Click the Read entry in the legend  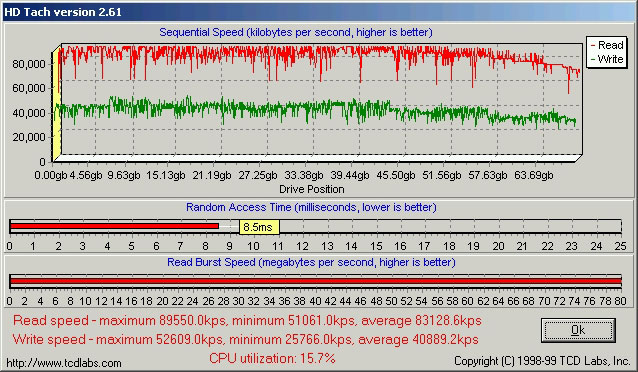pos(606,45)
